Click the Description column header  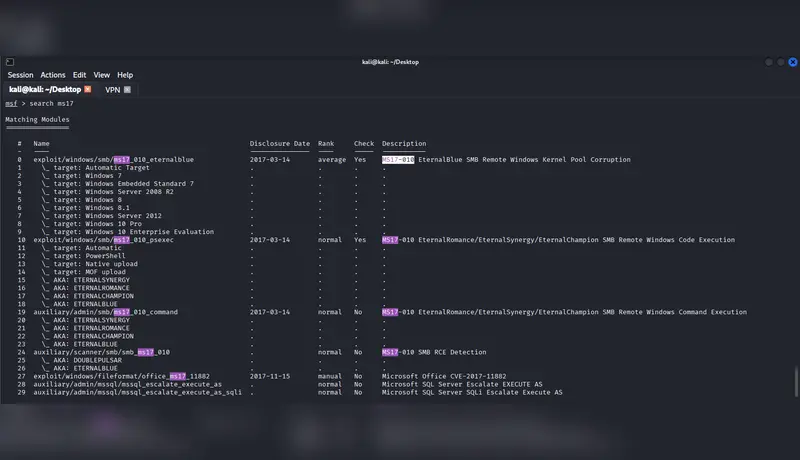point(404,144)
